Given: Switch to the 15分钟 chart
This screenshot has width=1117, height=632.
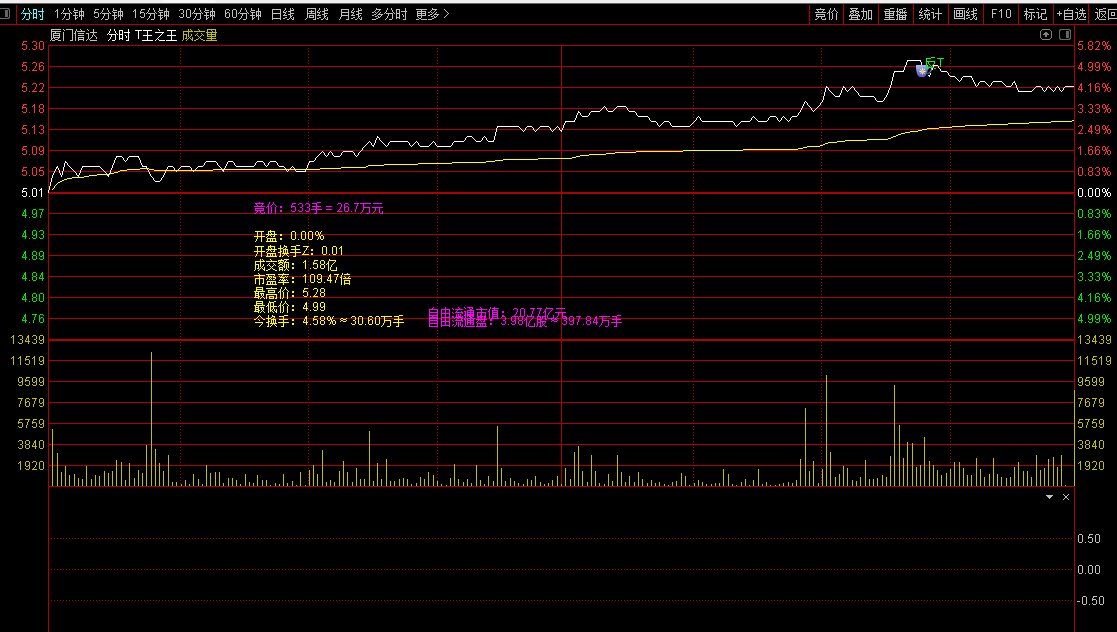Looking at the screenshot, I should (151, 14).
